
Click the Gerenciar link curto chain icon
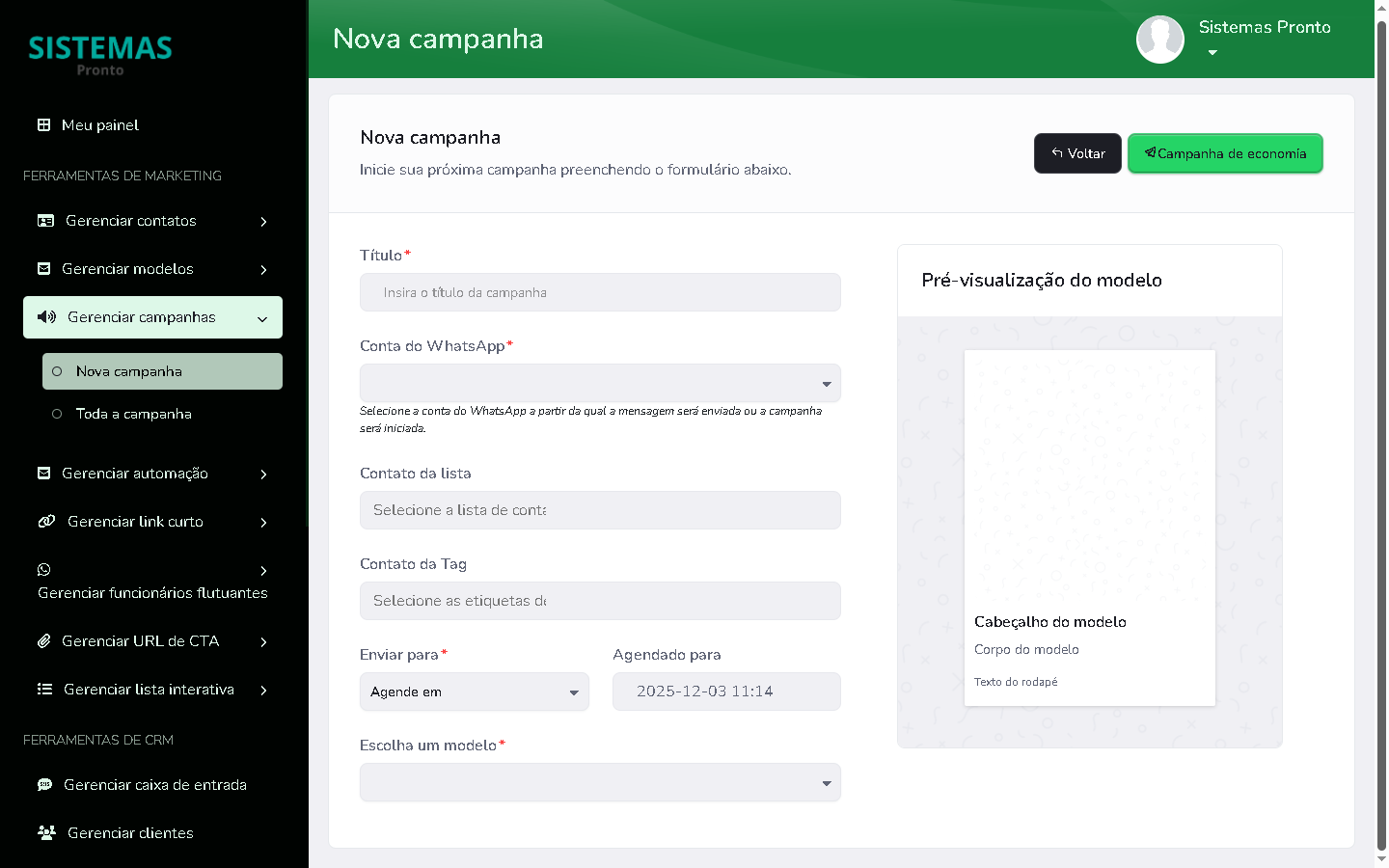coord(46,522)
